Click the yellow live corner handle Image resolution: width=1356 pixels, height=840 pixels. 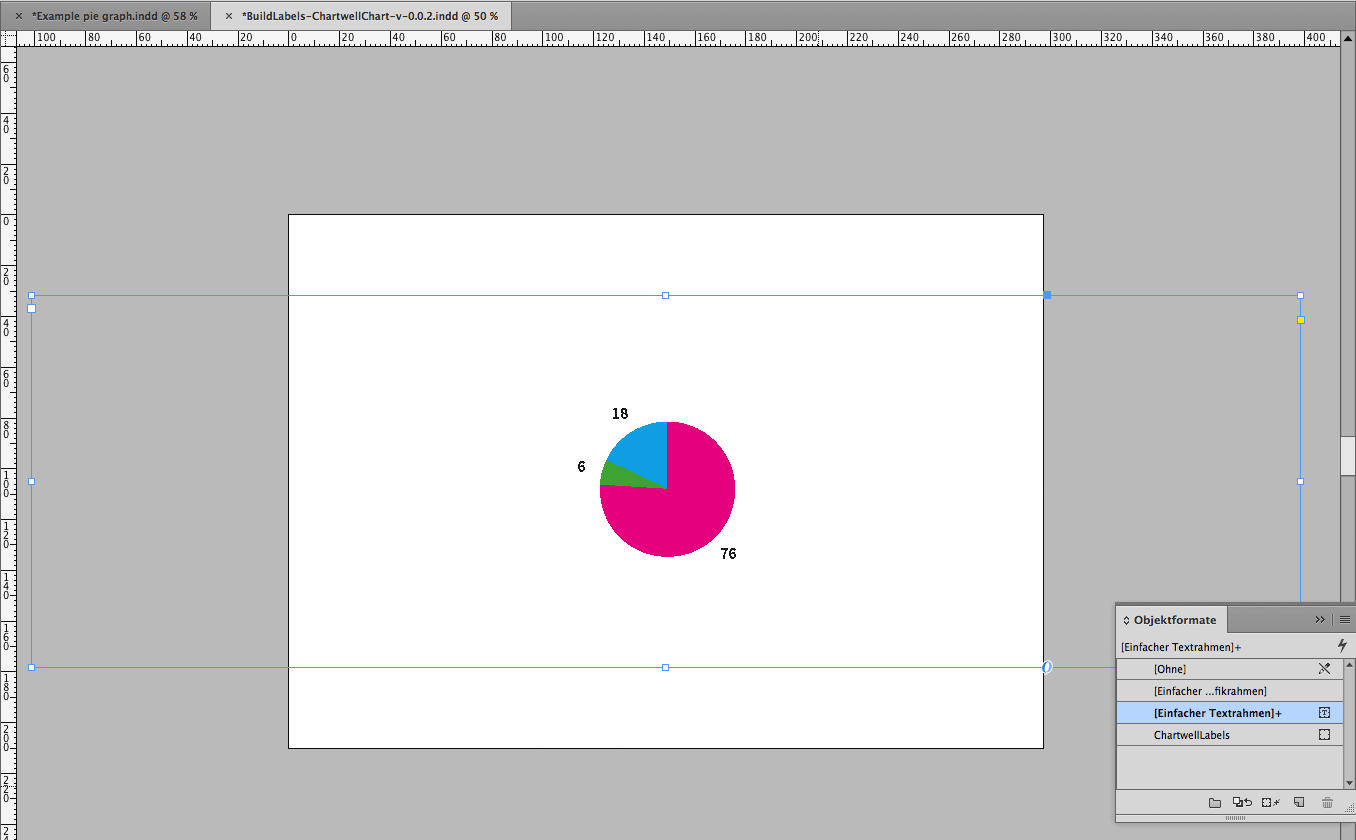[x=1301, y=320]
